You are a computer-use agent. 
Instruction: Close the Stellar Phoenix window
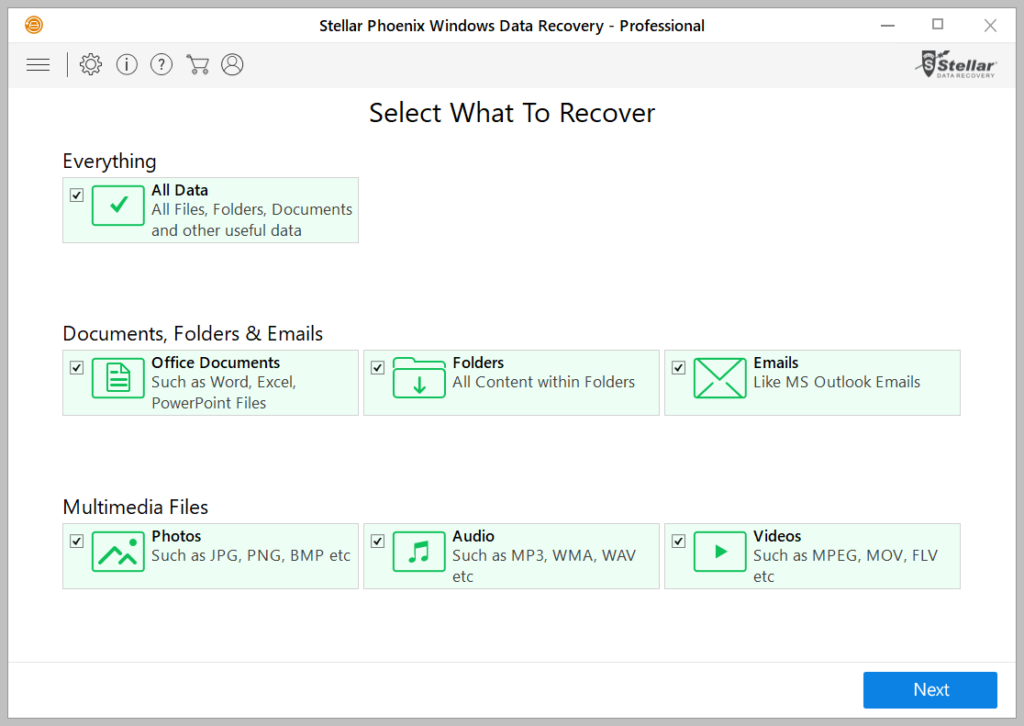pos(990,25)
